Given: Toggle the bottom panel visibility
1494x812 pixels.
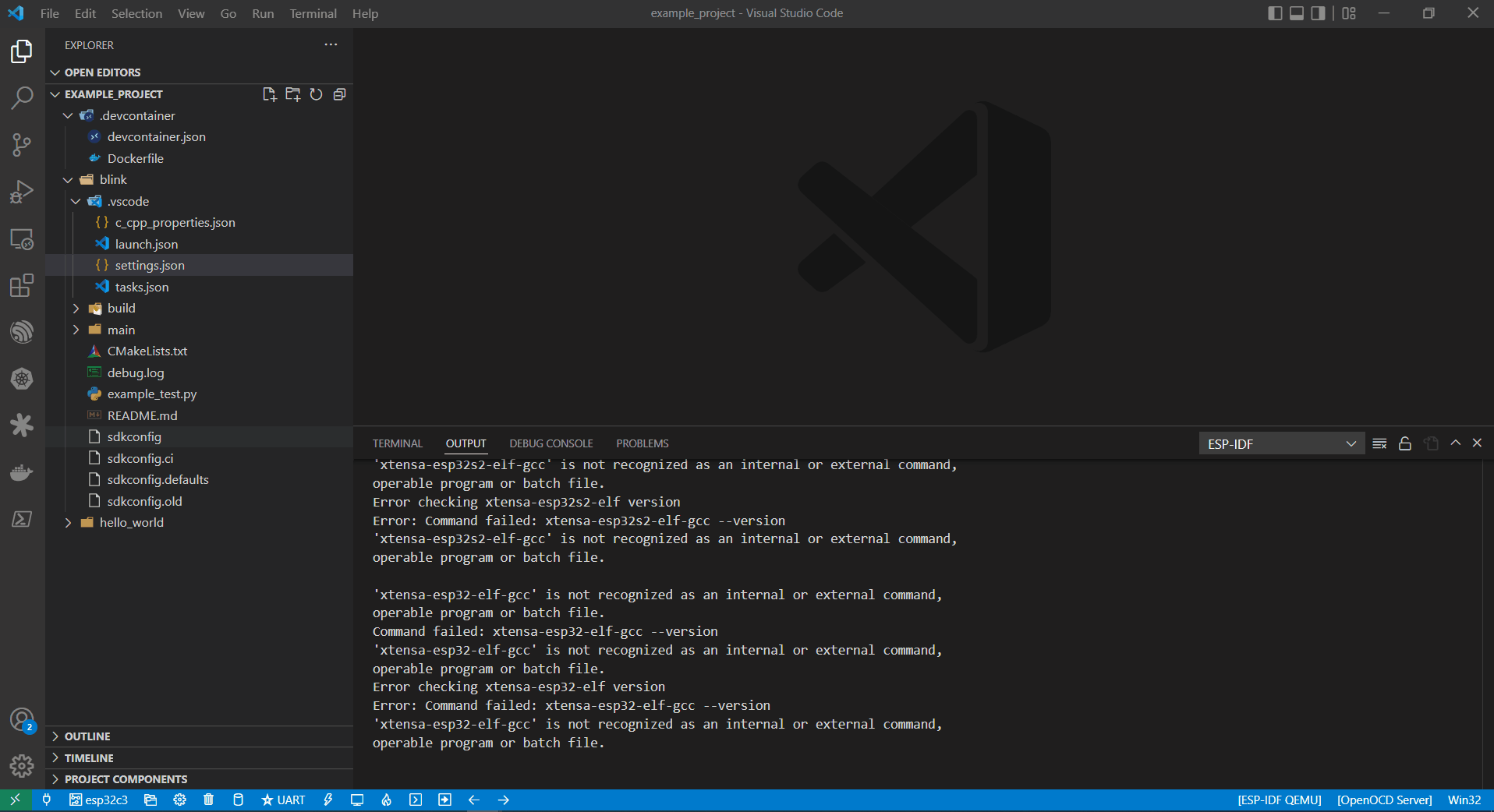Looking at the screenshot, I should [x=1297, y=12].
